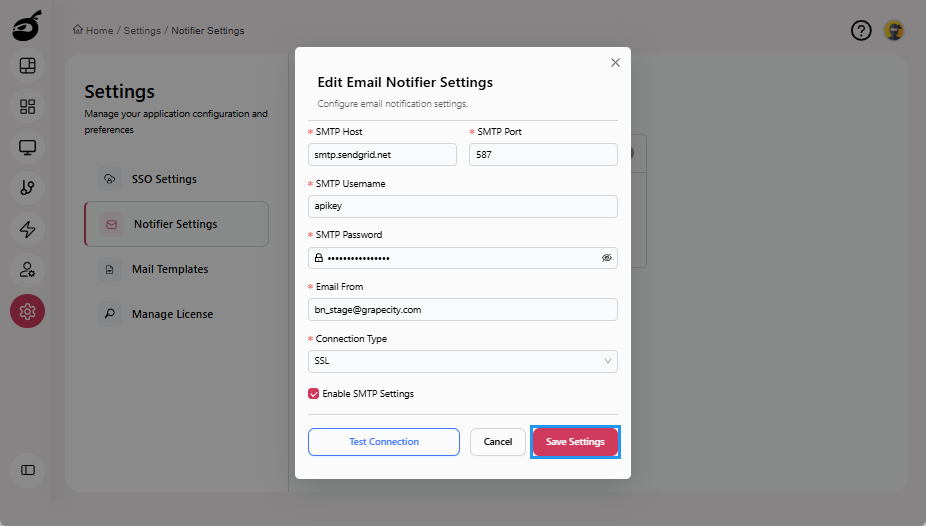Click the lock icon in the password field
The height and width of the screenshot is (526, 926).
coord(319,258)
